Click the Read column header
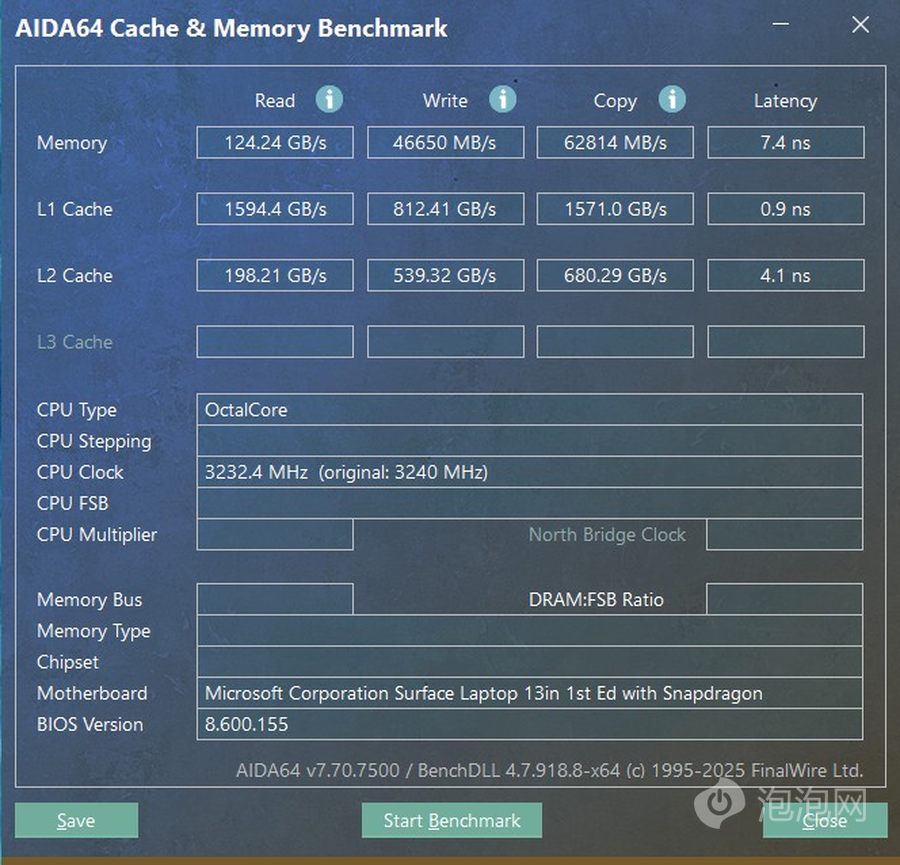 [x=275, y=100]
